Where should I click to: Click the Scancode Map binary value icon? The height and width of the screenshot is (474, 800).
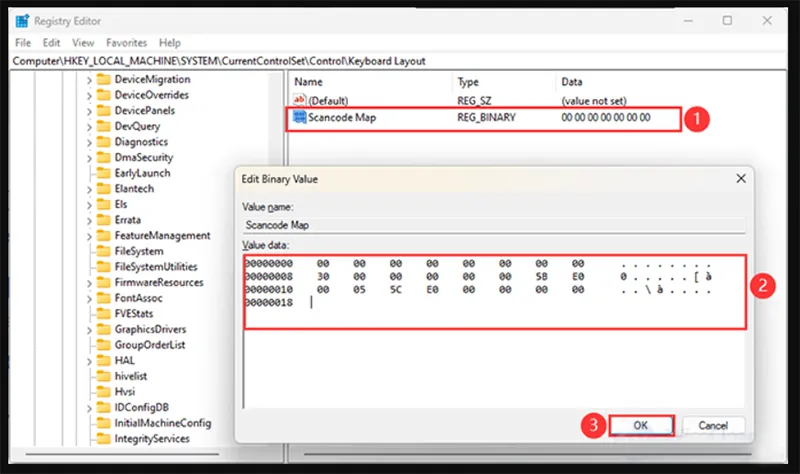[300, 118]
